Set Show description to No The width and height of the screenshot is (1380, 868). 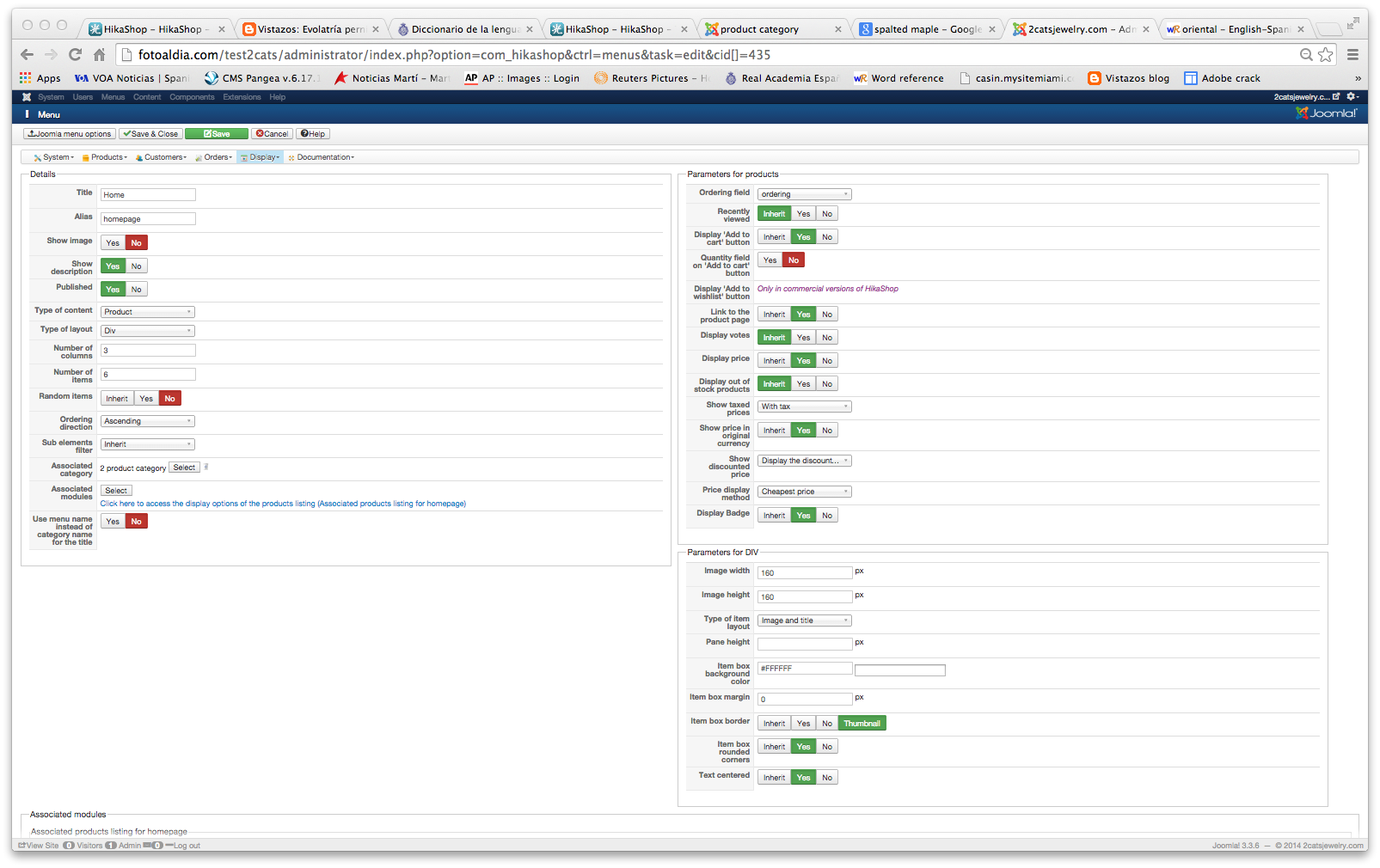pyautogui.click(x=136, y=266)
